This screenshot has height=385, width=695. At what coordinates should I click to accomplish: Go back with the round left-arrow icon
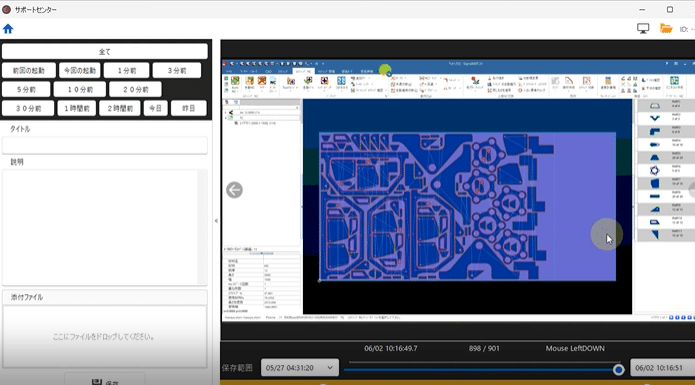pyautogui.click(x=234, y=190)
